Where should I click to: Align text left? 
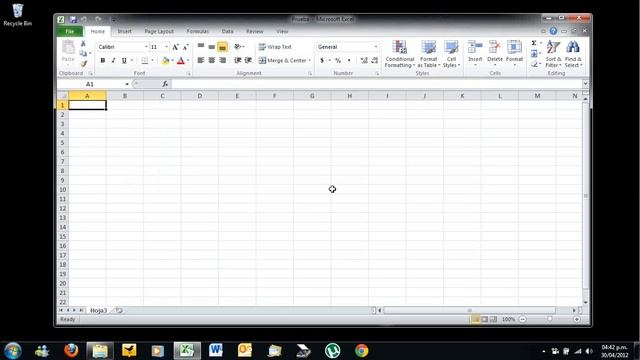(x=201, y=60)
